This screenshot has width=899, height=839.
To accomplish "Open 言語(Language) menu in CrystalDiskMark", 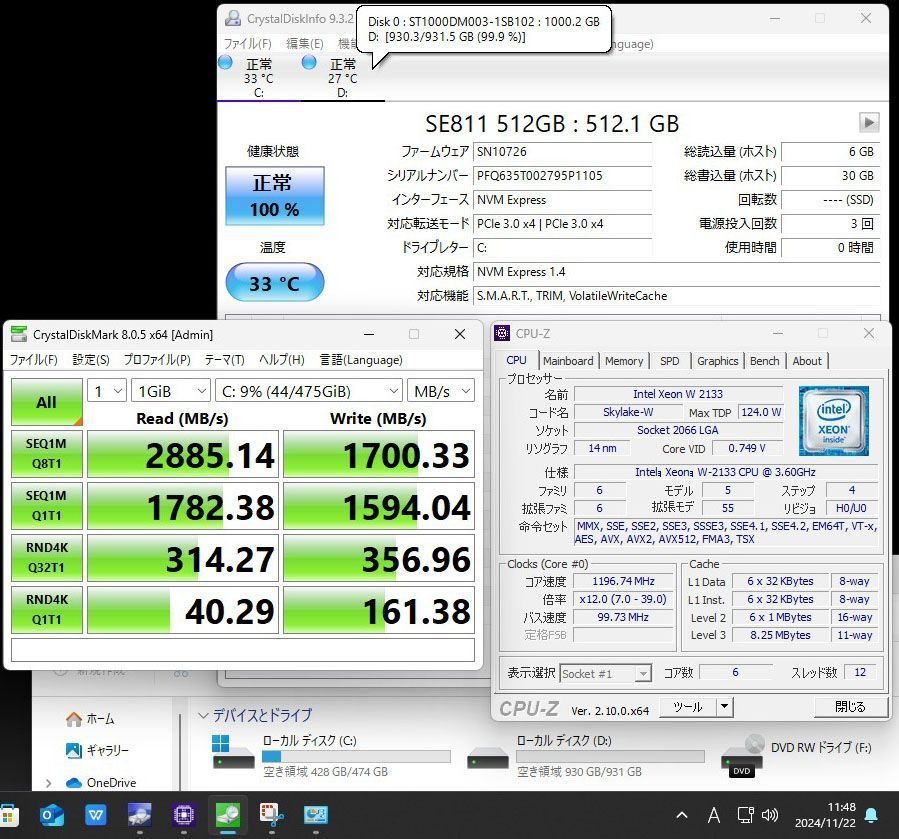I will pyautogui.click(x=361, y=360).
